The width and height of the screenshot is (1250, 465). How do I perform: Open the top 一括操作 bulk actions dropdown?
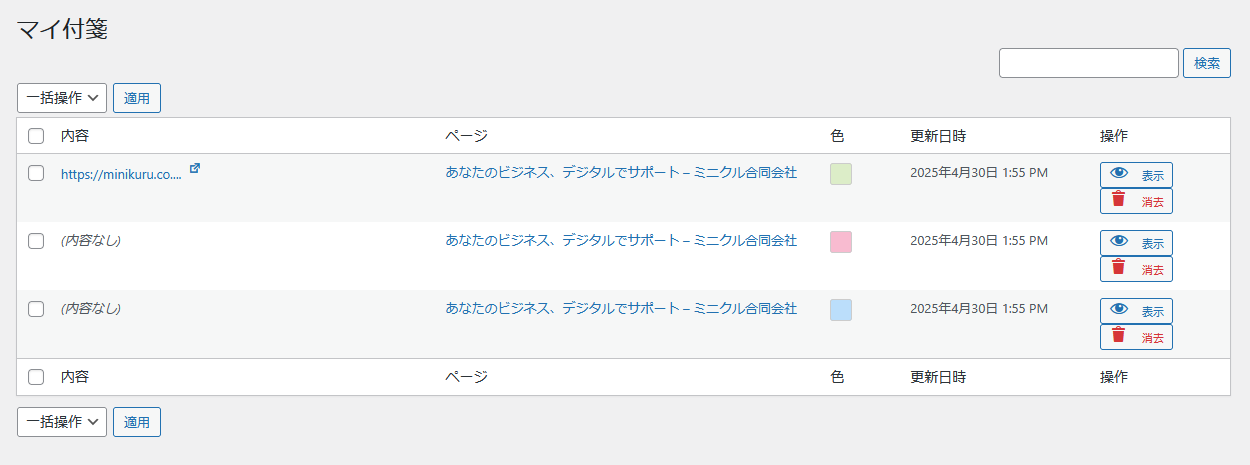coord(62,98)
